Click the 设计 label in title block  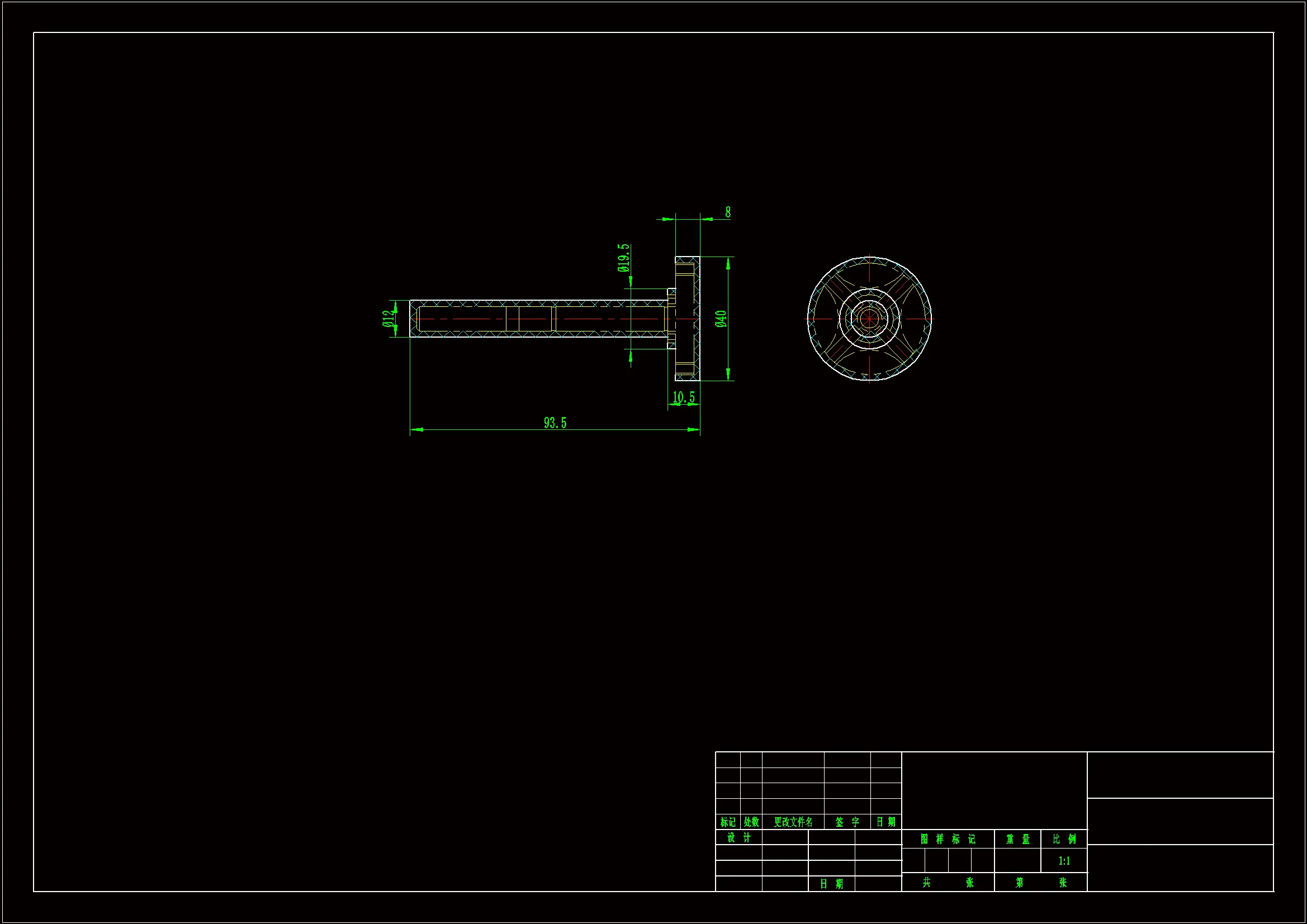(739, 837)
